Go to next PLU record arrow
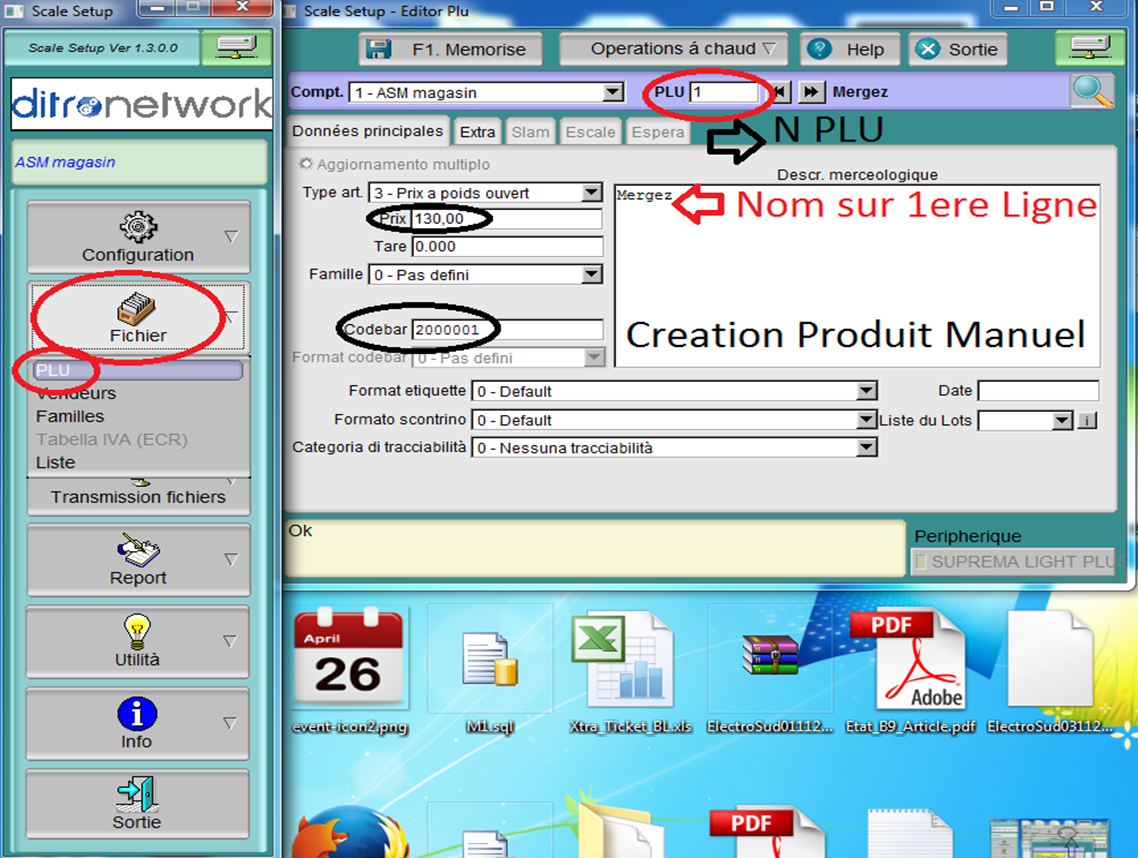1138x858 pixels. click(811, 92)
